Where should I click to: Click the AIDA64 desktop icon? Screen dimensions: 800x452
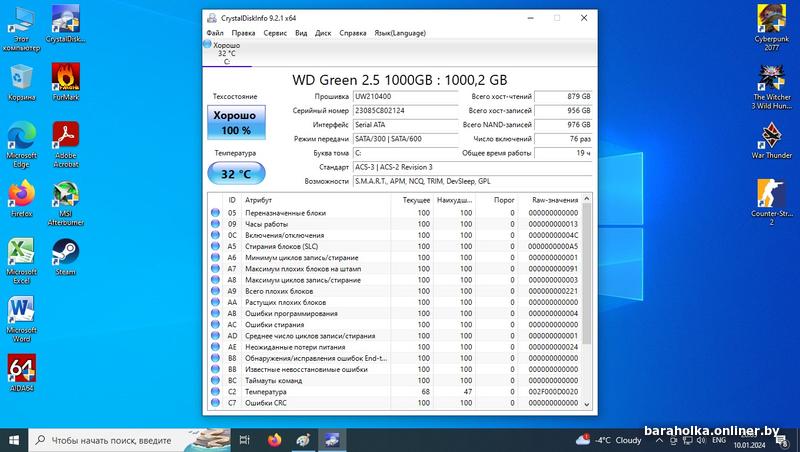tap(21, 373)
